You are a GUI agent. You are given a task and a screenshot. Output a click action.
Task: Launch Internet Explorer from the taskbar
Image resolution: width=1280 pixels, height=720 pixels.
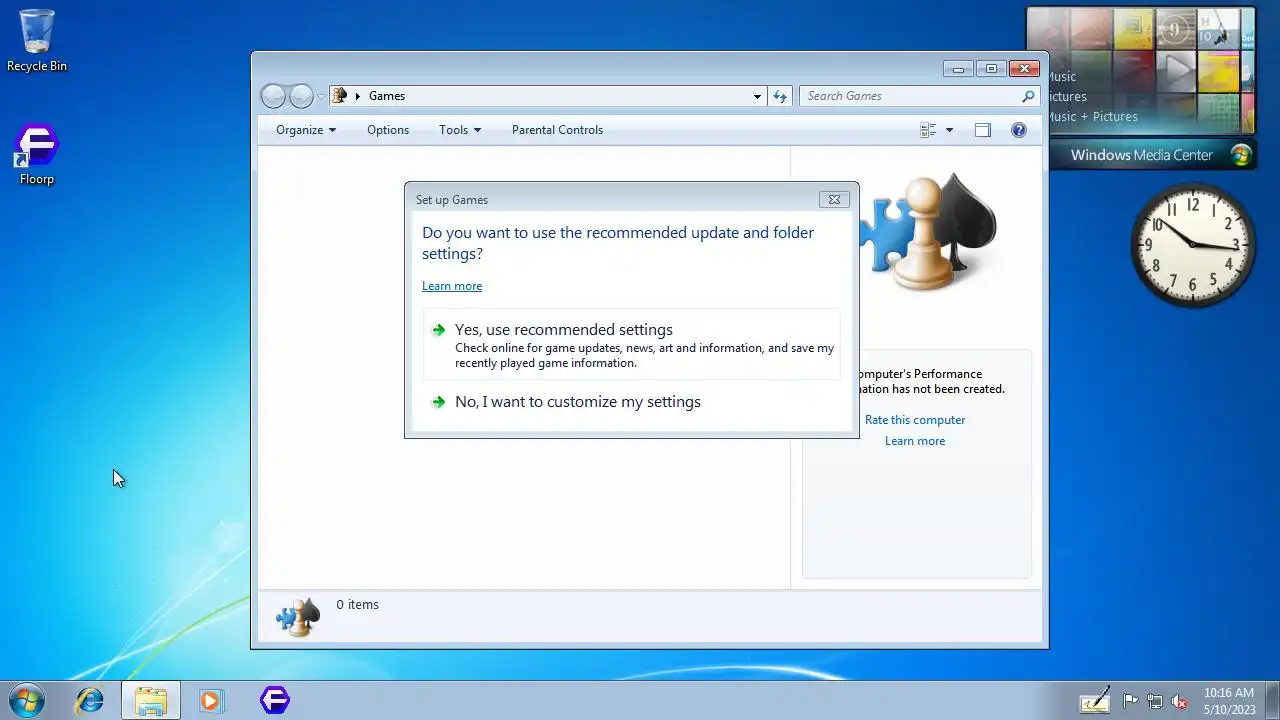coord(90,700)
